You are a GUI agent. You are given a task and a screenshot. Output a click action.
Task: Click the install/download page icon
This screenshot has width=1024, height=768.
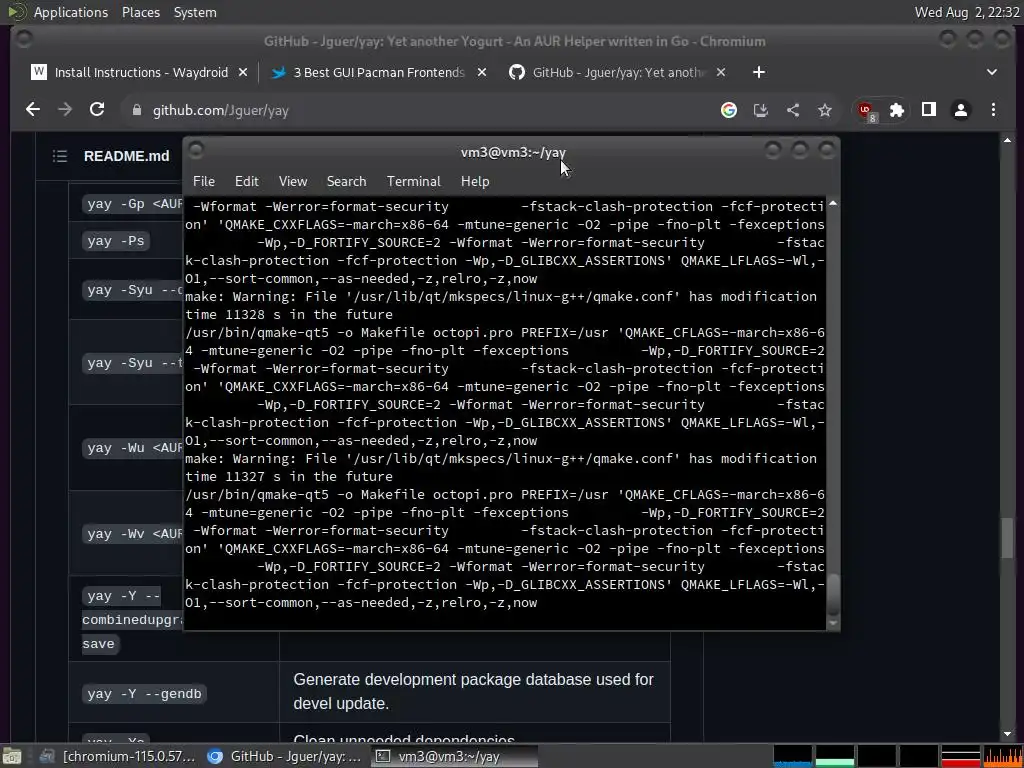click(x=761, y=110)
